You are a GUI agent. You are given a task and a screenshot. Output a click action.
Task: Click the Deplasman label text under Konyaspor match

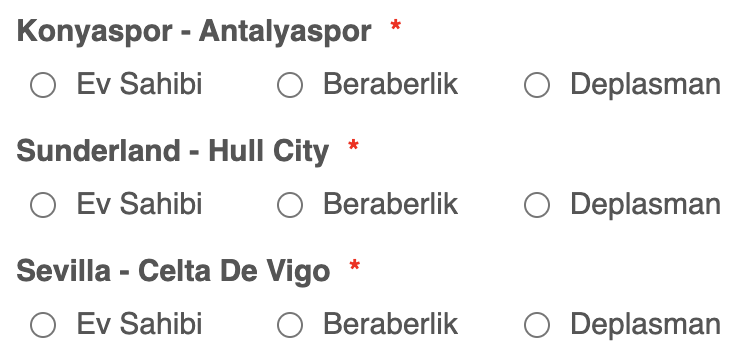pos(646,85)
